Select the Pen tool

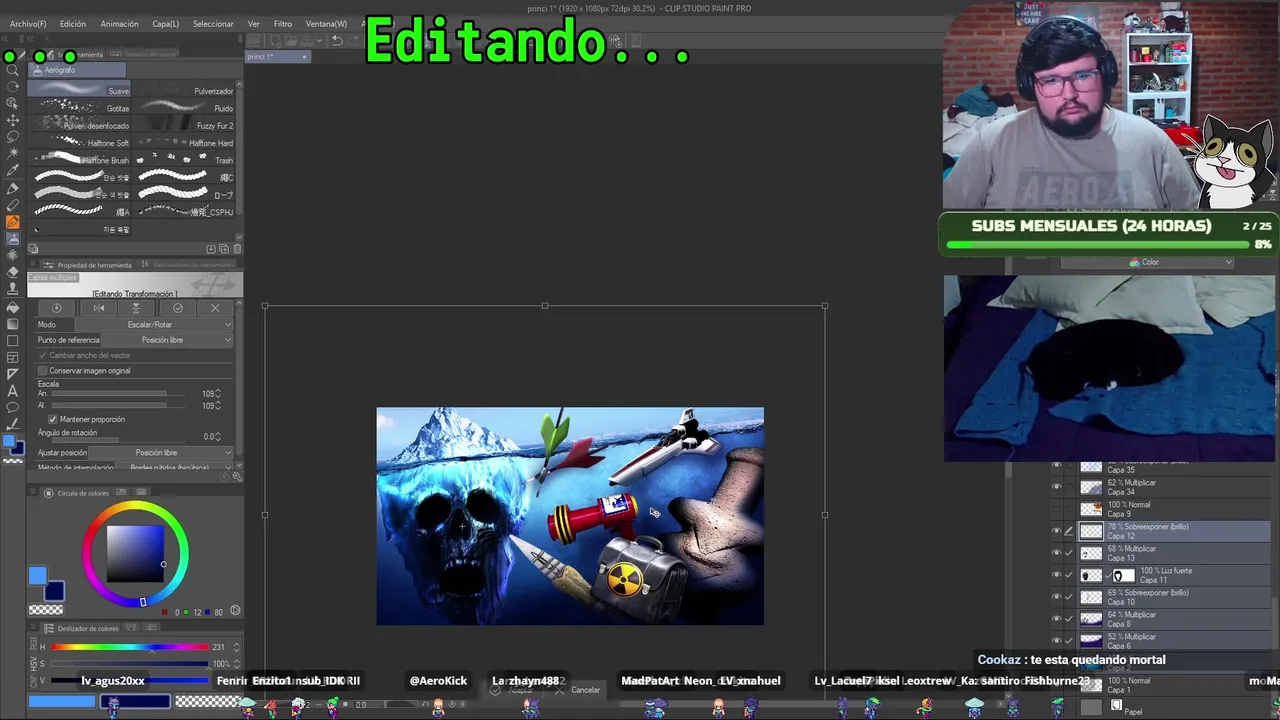coord(13,188)
